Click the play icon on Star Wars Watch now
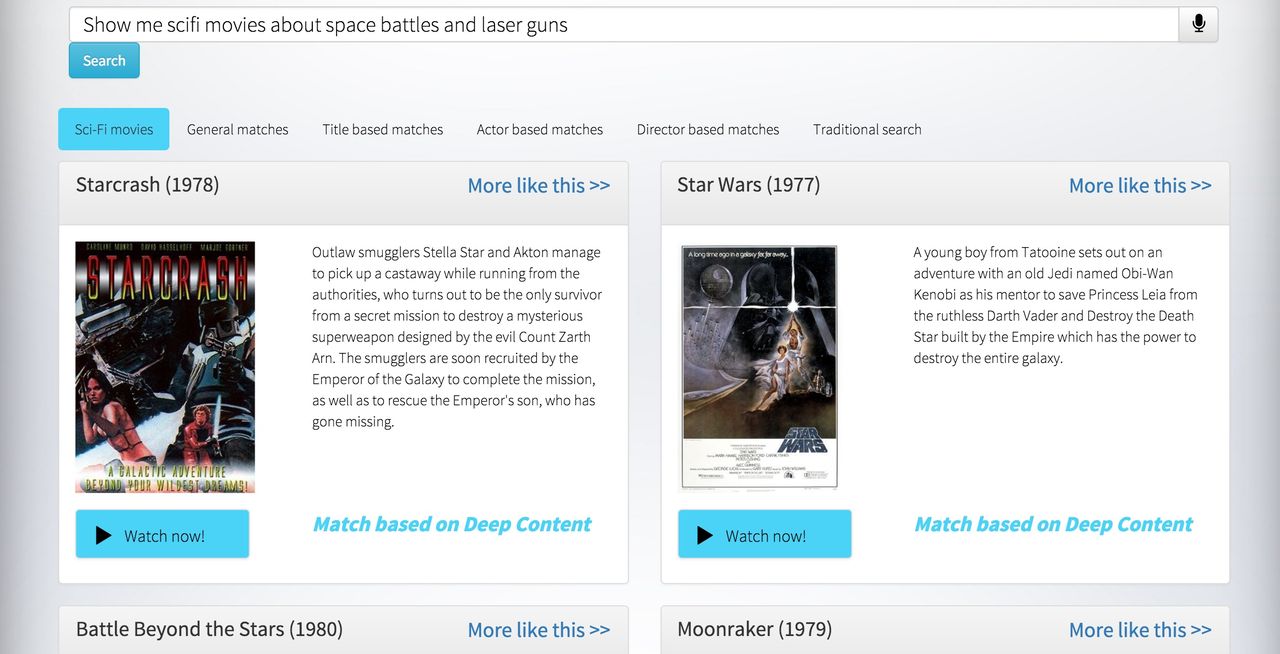 tap(705, 536)
